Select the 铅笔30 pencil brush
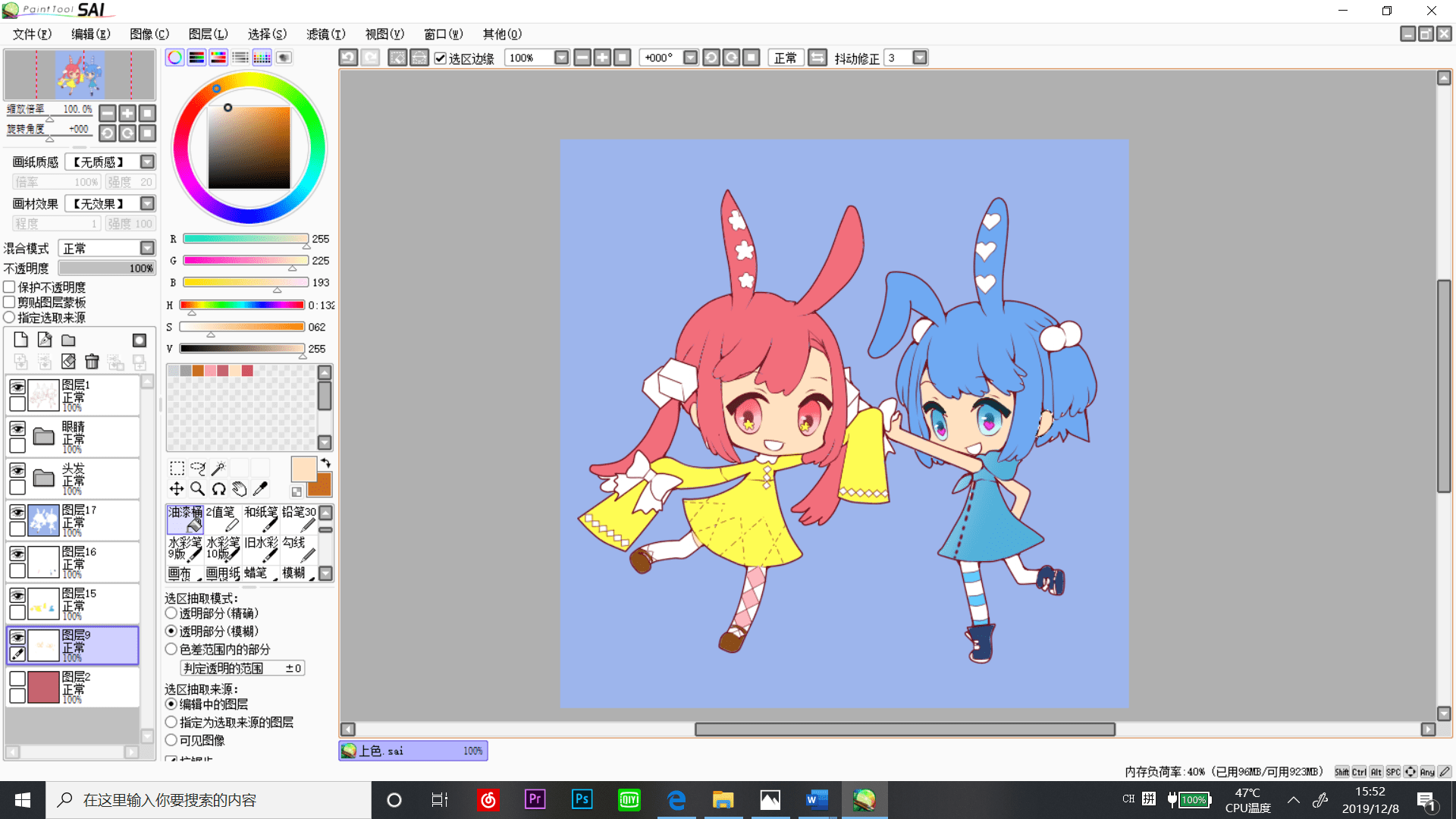 tap(299, 519)
